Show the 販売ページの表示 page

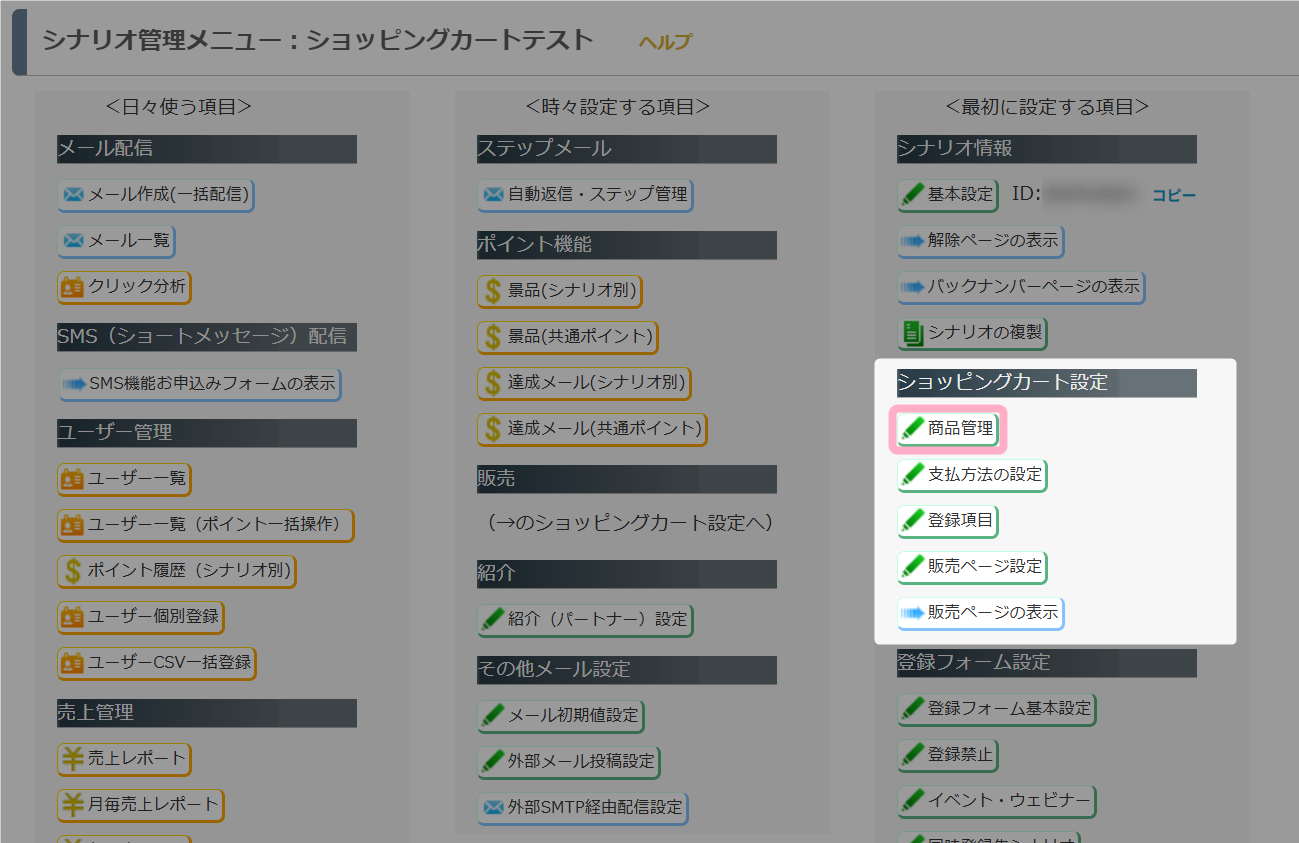[x=980, y=612]
